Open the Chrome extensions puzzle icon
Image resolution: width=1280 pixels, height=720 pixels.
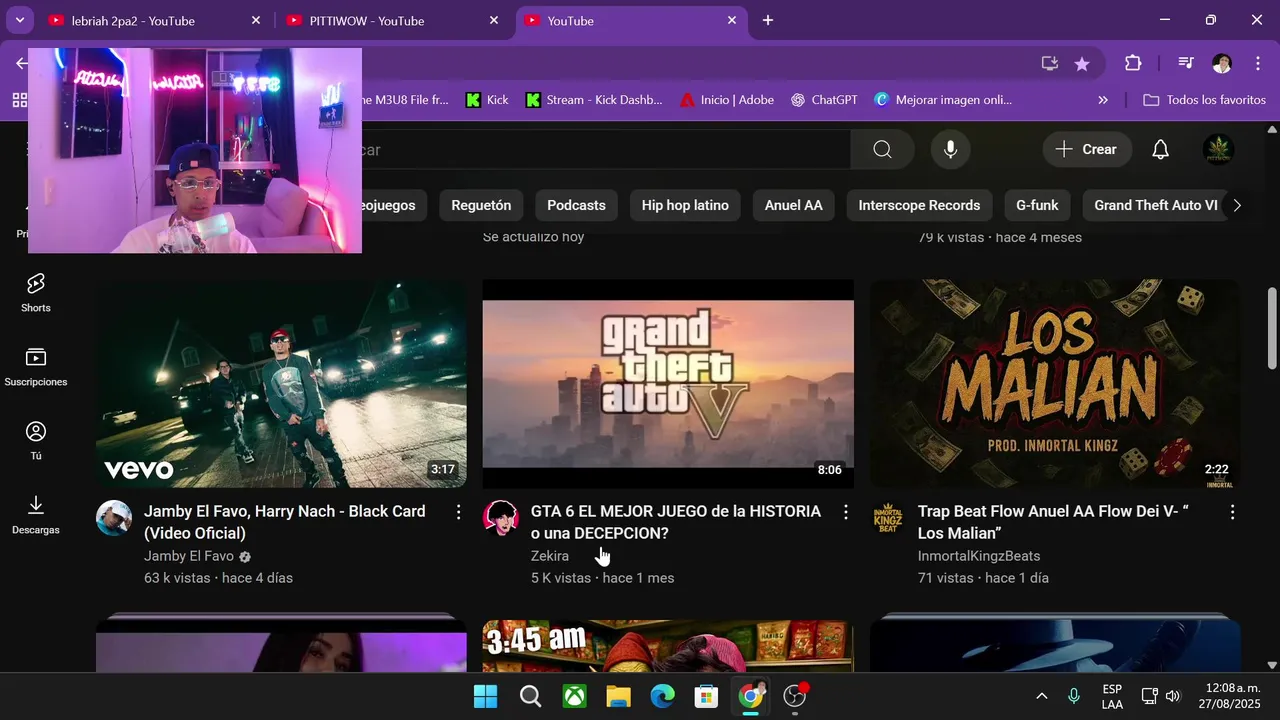point(1133,64)
